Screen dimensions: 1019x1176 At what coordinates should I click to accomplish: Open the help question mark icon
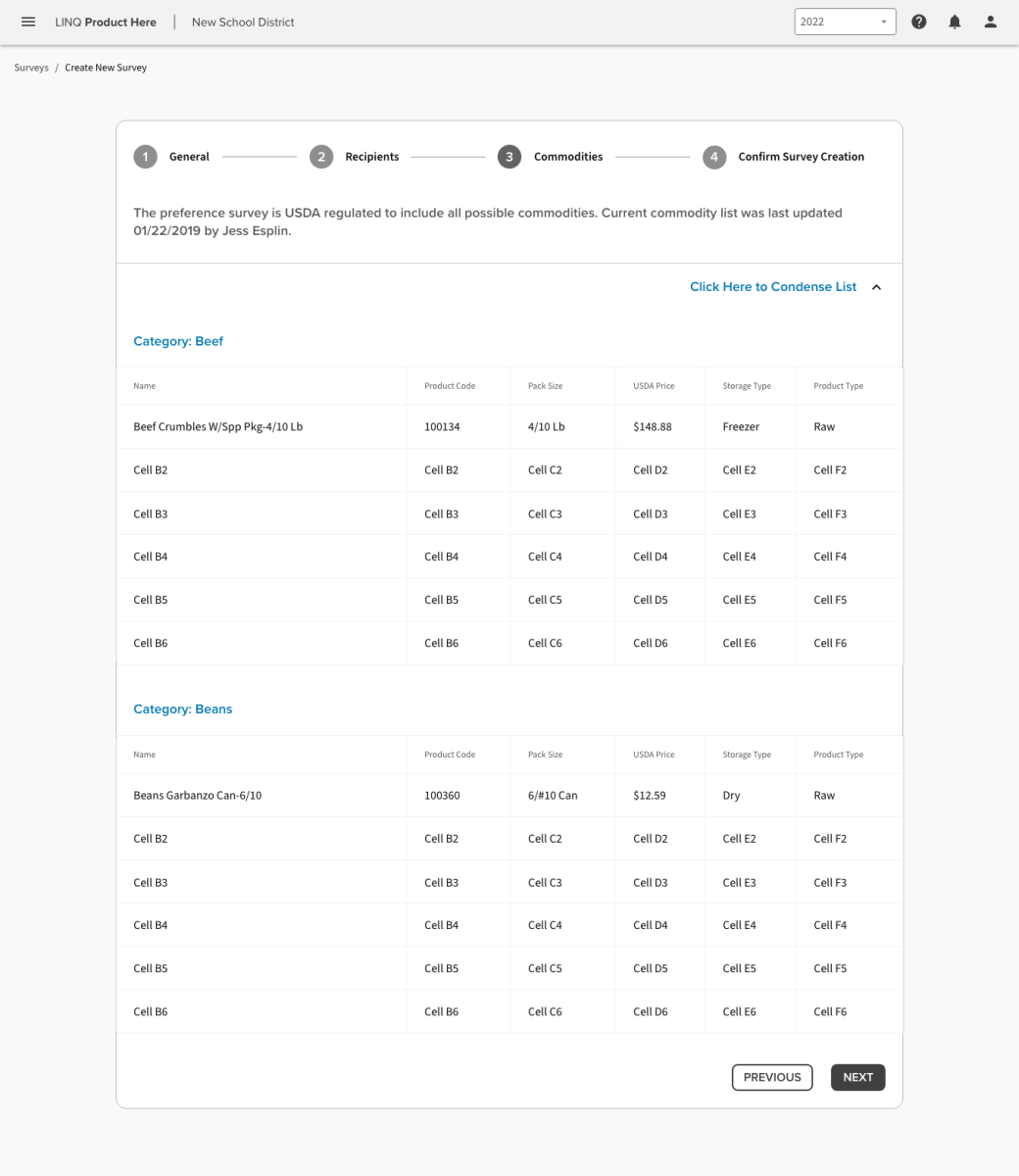[919, 22]
